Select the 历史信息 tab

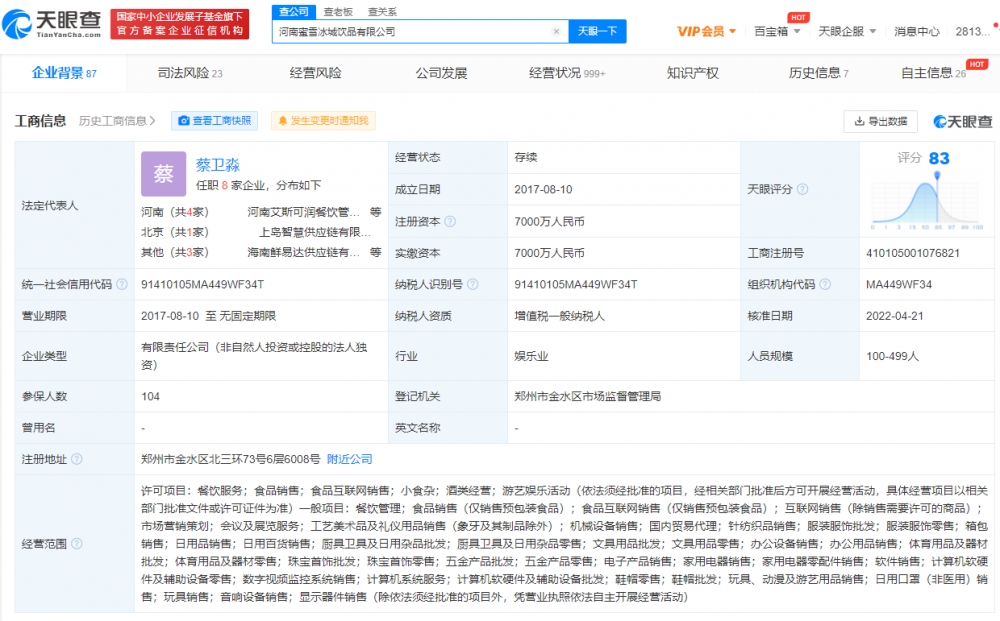coord(818,73)
